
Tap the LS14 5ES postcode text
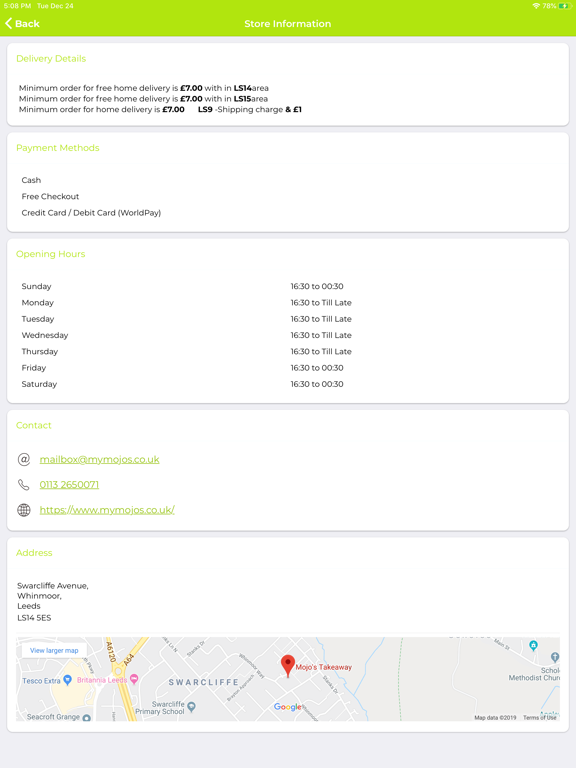(x=34, y=618)
